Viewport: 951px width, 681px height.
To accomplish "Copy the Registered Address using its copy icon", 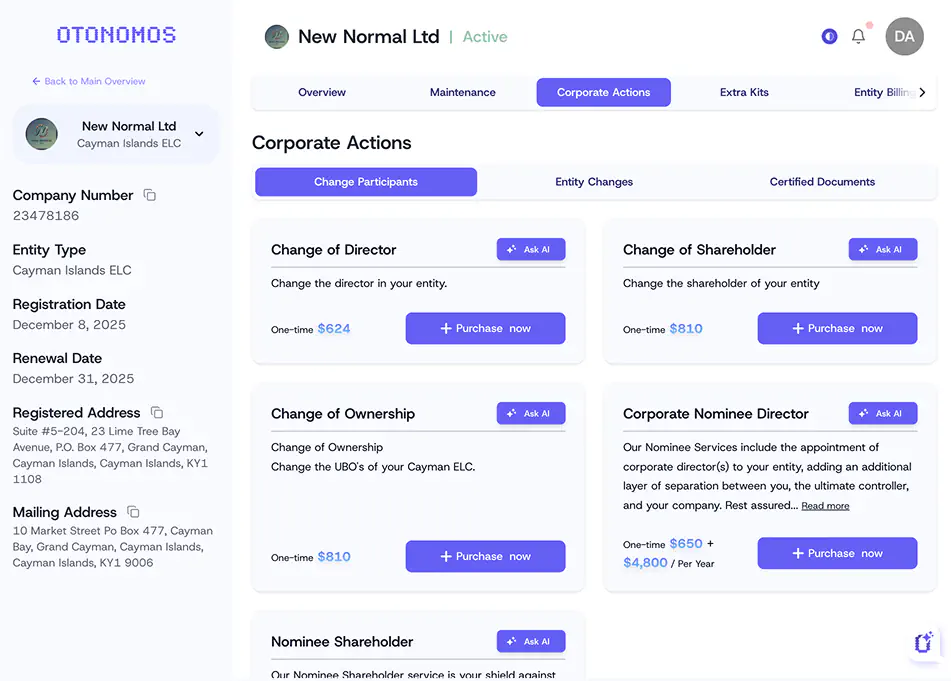I will click(x=155, y=412).
